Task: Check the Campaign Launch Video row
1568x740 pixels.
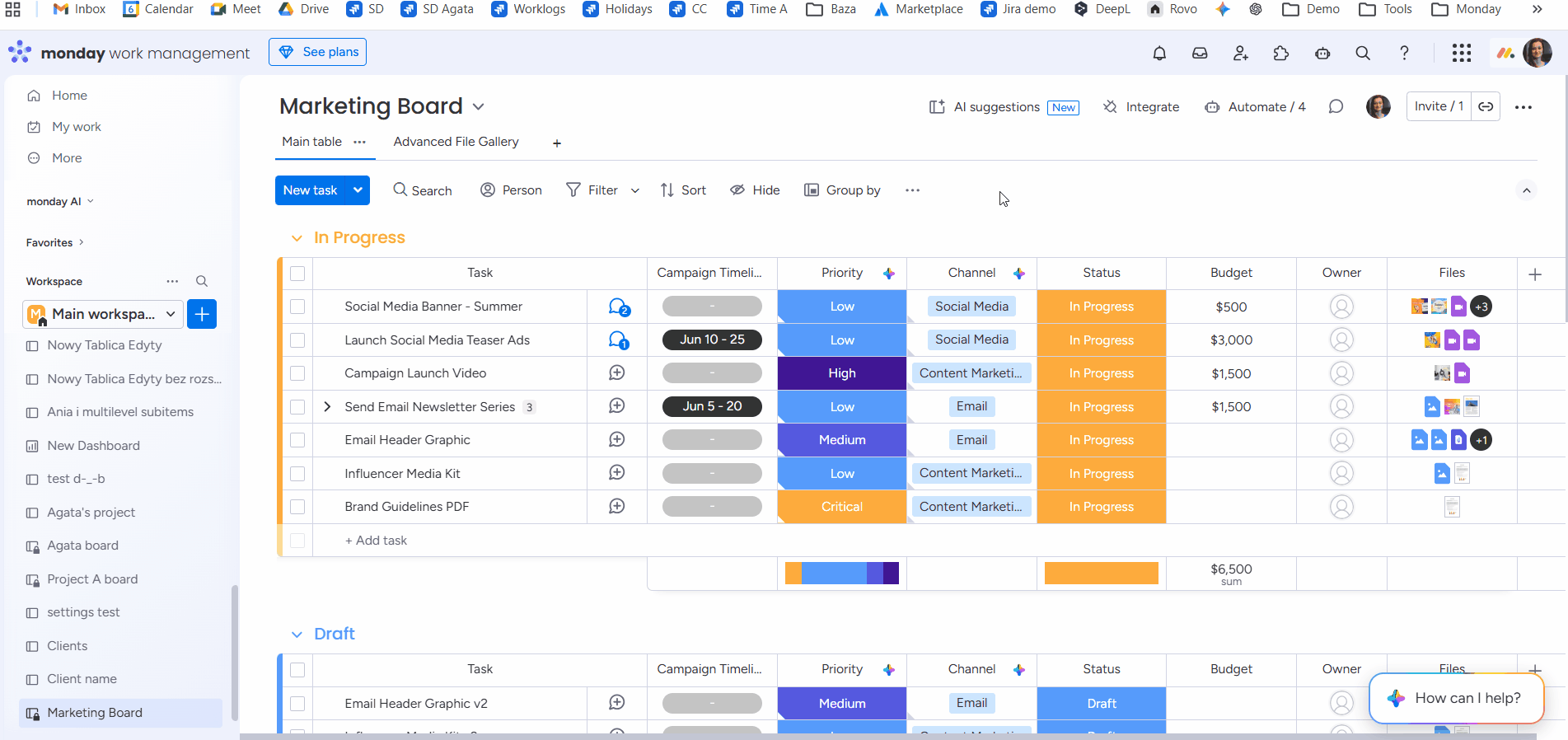Action: point(297,373)
